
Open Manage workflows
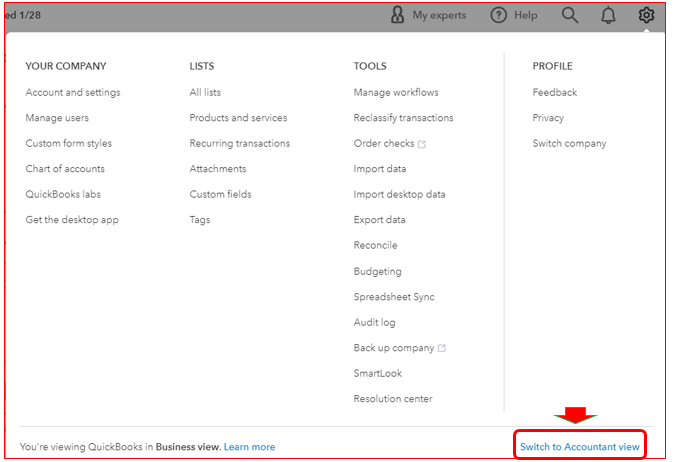point(396,93)
